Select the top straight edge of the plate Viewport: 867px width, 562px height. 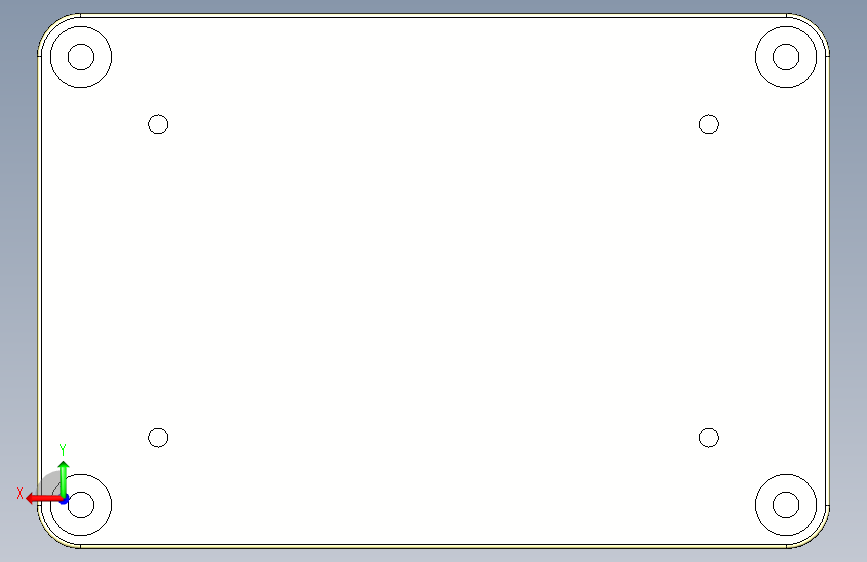coord(434,15)
